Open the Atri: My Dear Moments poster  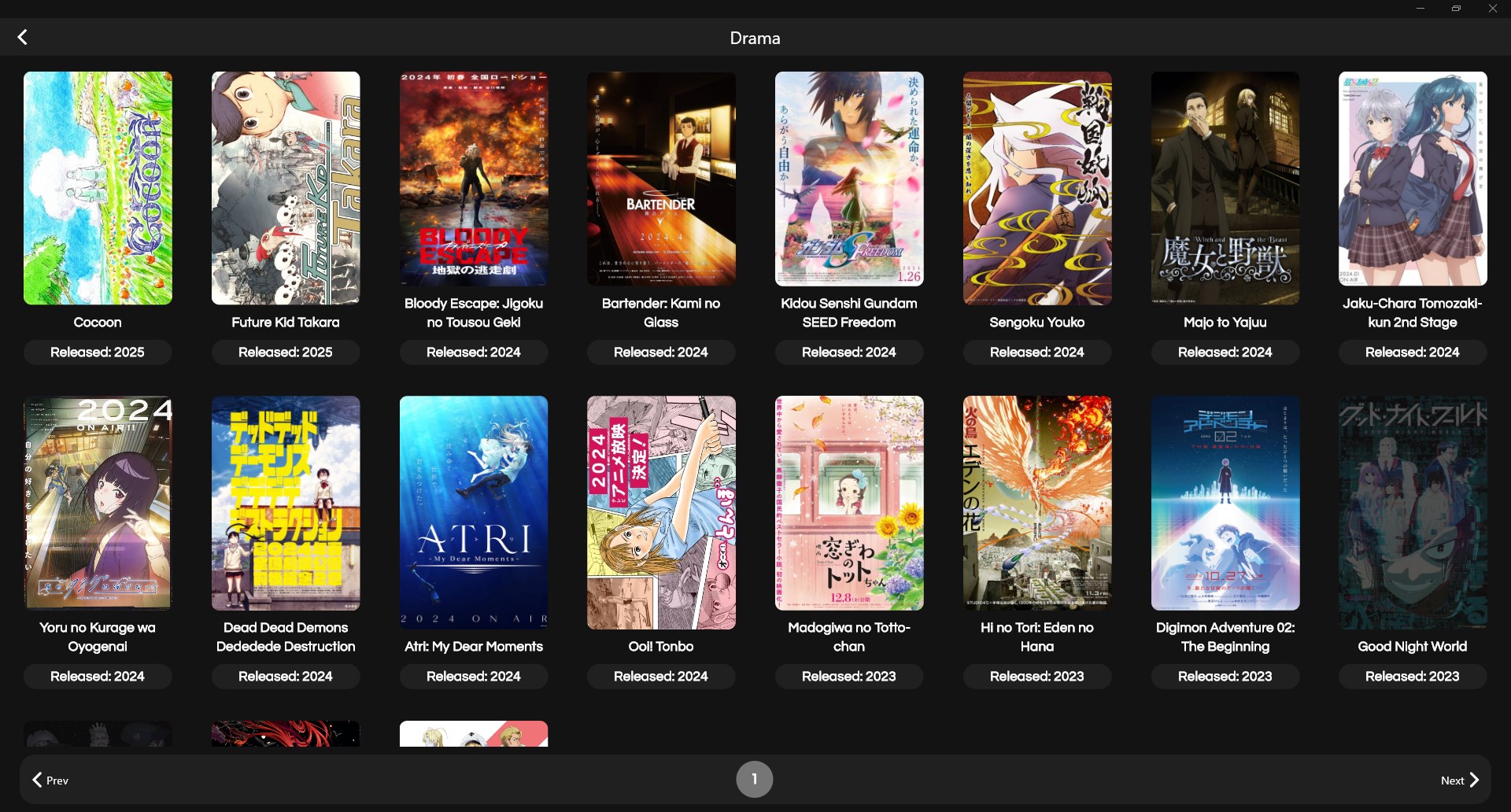pos(474,512)
